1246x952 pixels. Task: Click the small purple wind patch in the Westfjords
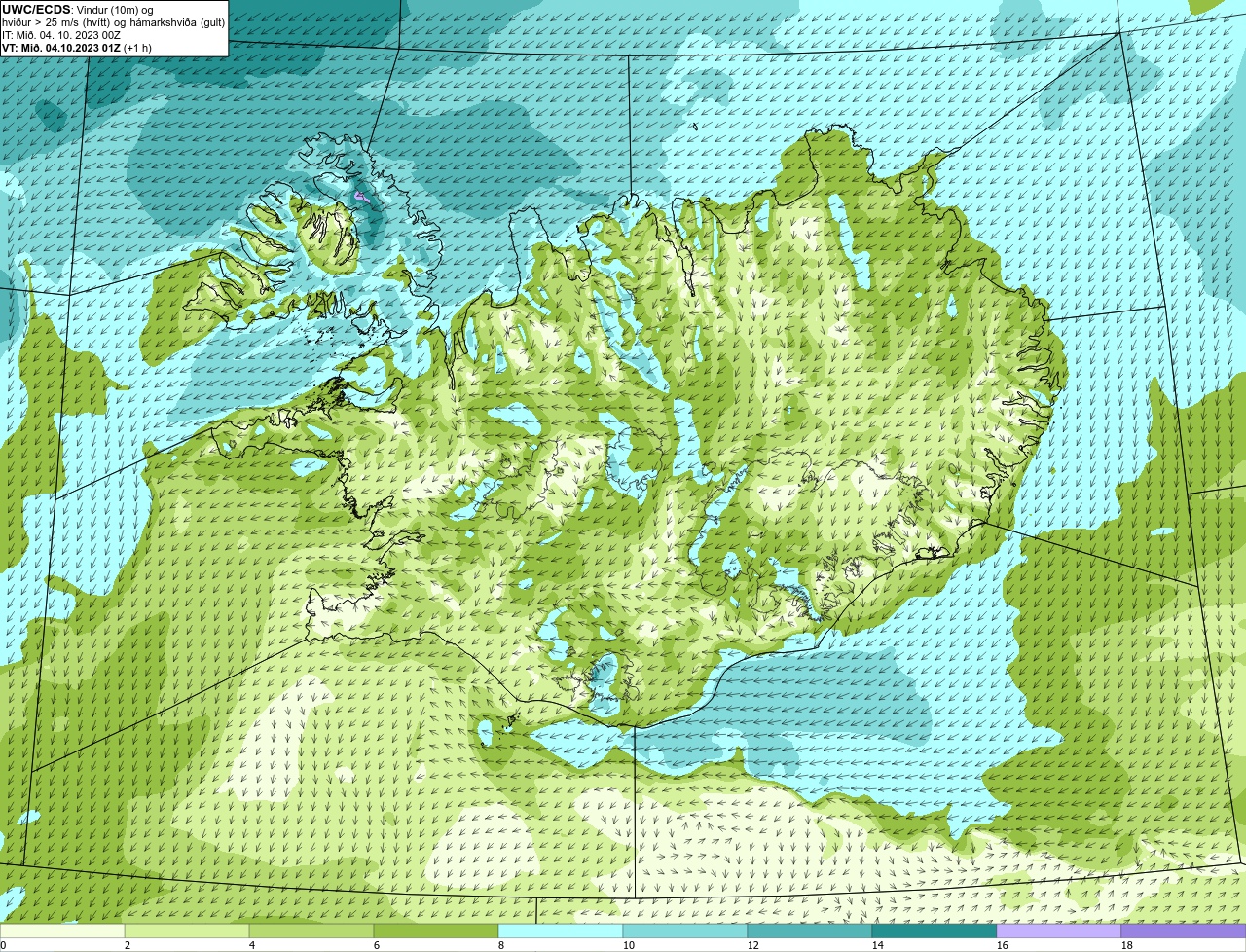point(361,197)
